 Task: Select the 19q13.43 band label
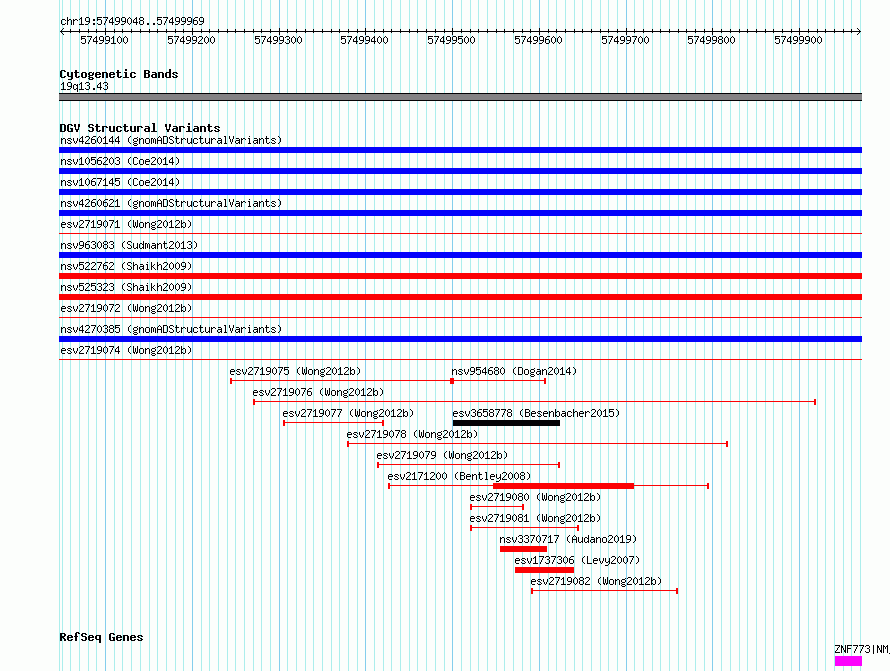(84, 86)
